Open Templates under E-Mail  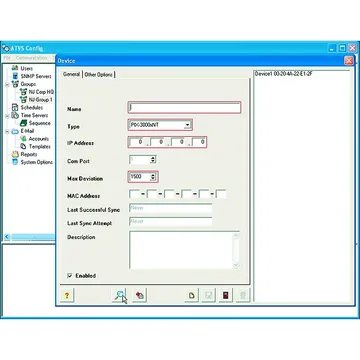click(x=40, y=147)
